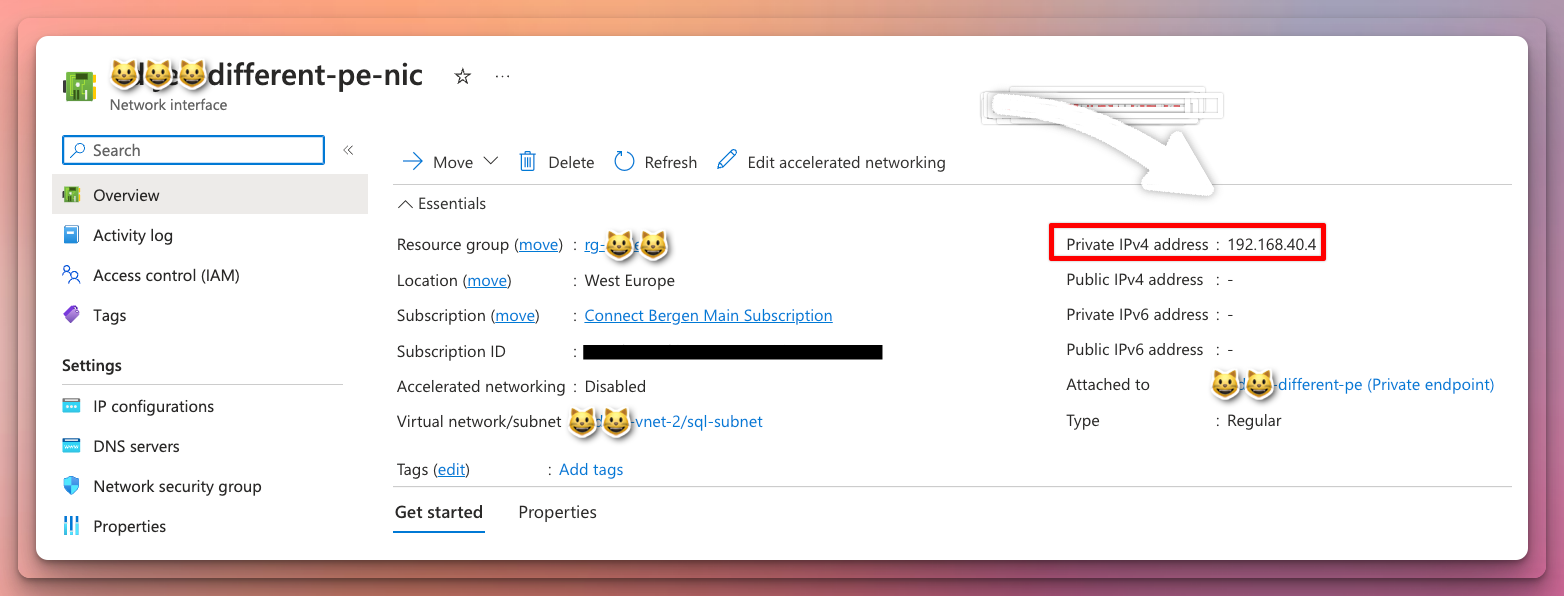
Task: Click the Network security group shield icon
Action: click(x=71, y=486)
